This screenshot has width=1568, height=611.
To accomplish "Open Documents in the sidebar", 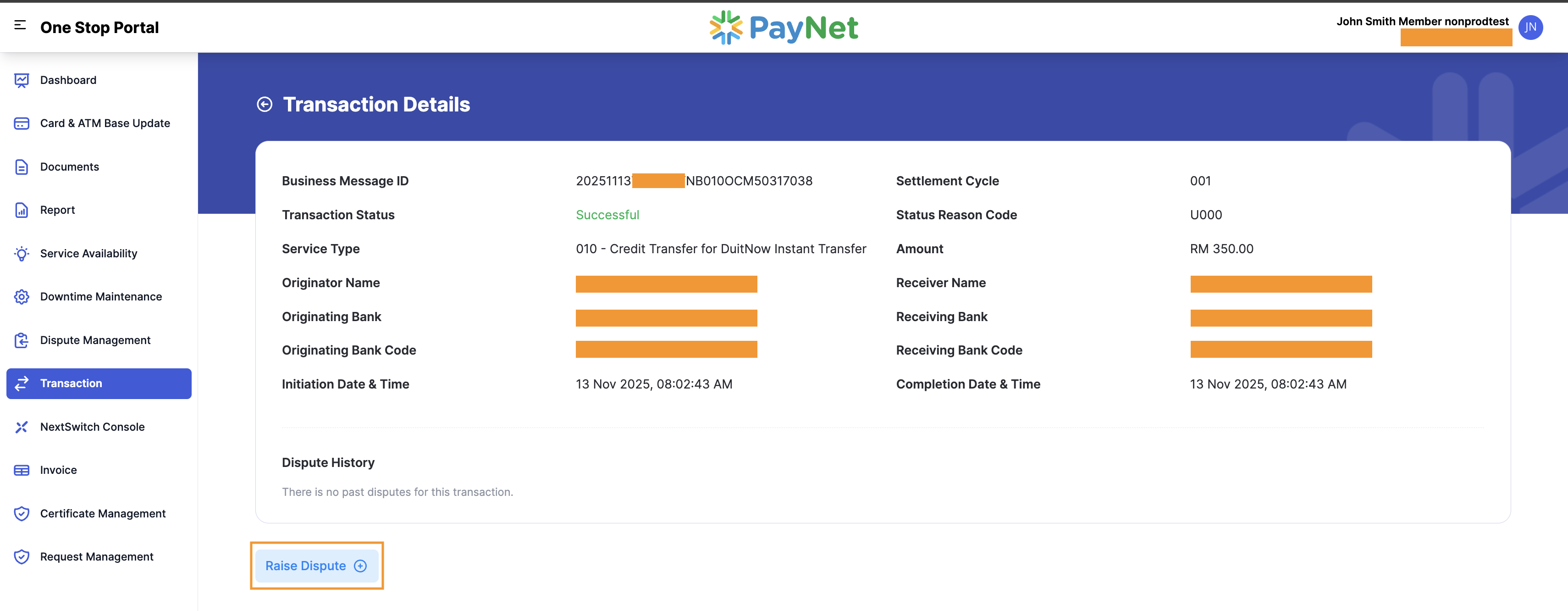I will pyautogui.click(x=99, y=167).
